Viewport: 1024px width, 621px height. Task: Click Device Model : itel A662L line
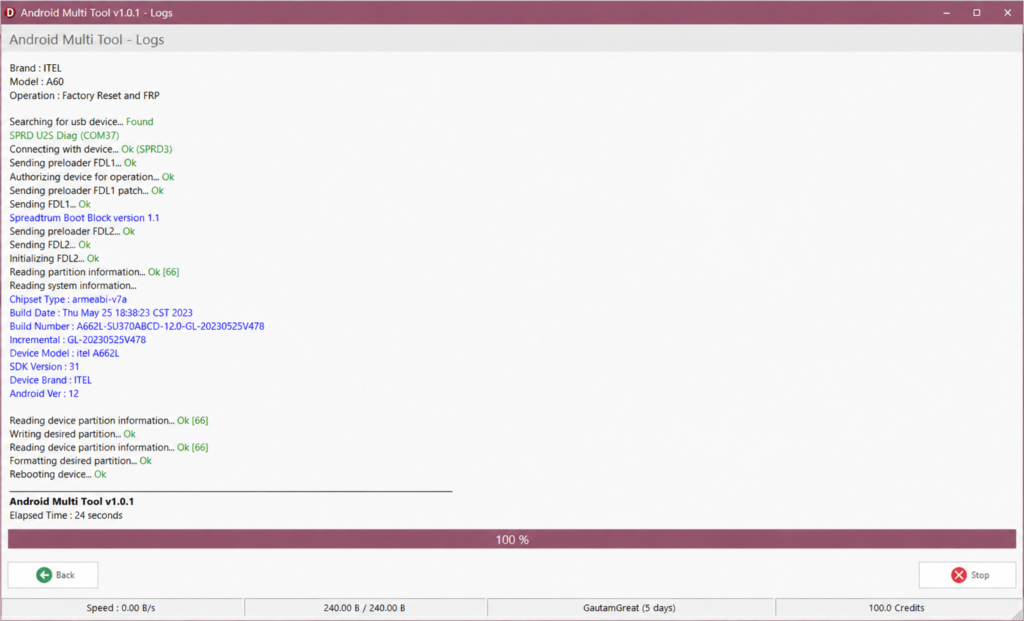(64, 353)
